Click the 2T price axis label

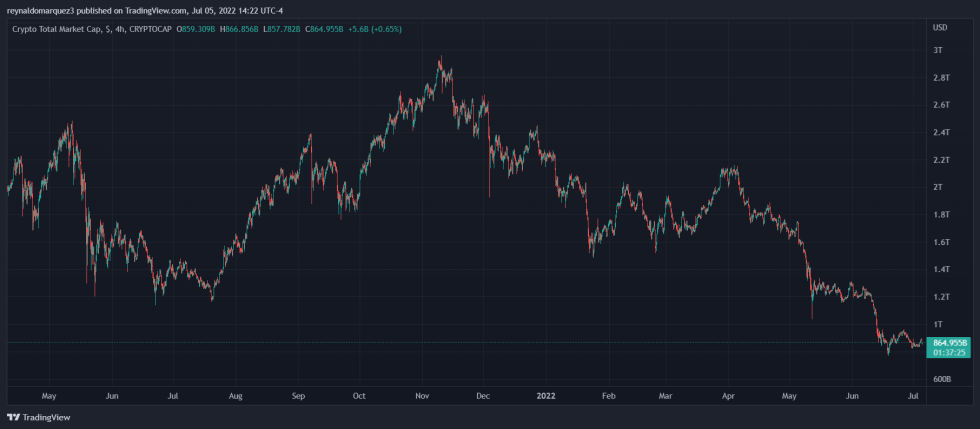938,188
